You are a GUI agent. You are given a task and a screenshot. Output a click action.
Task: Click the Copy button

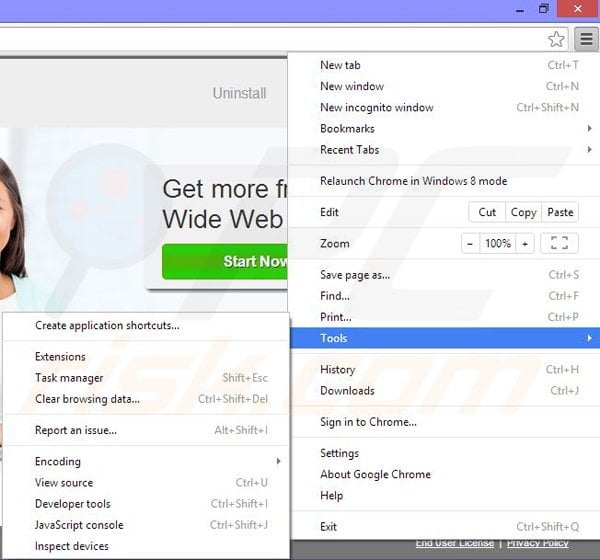[523, 212]
